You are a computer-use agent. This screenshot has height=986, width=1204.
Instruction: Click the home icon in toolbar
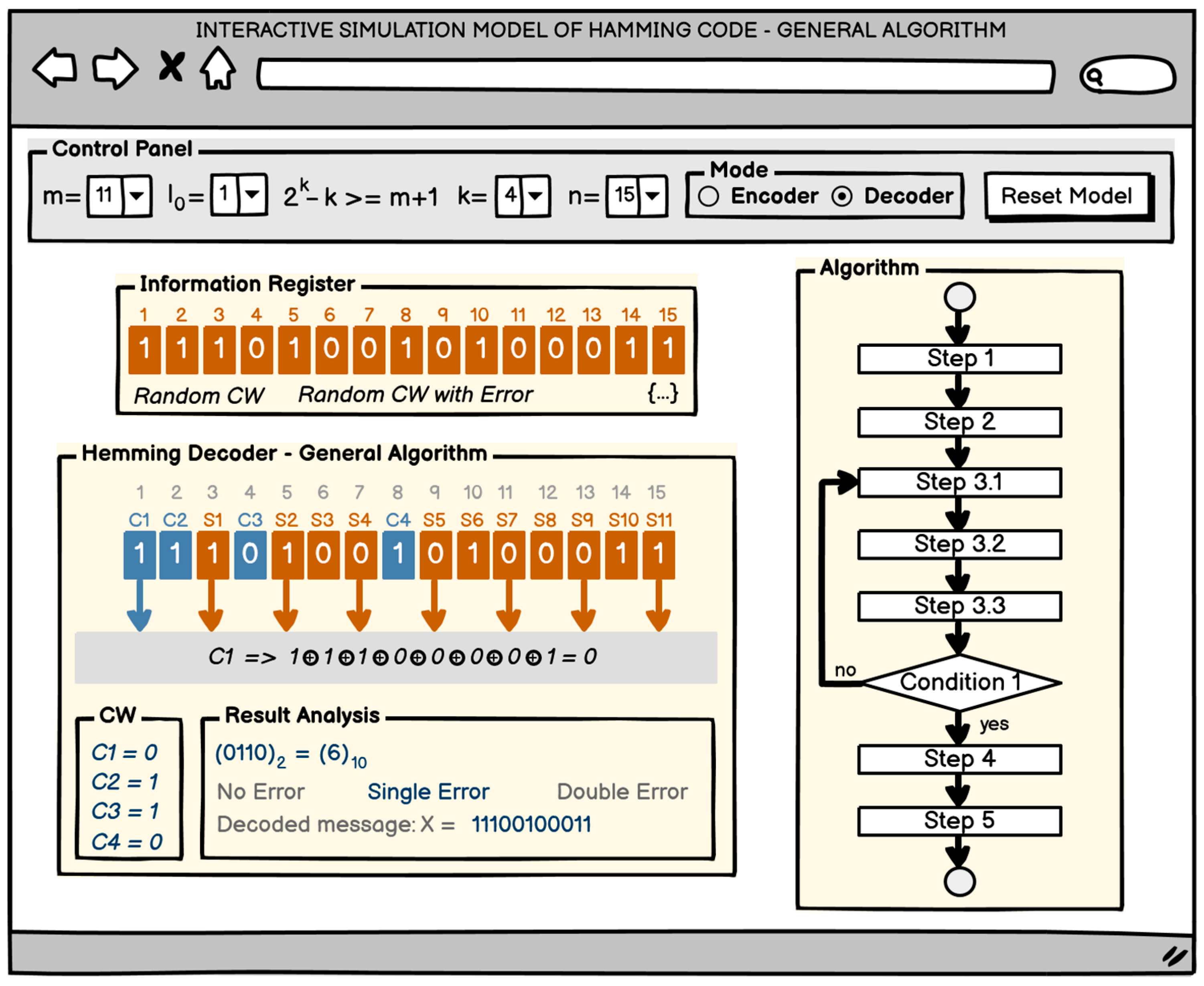(x=218, y=69)
